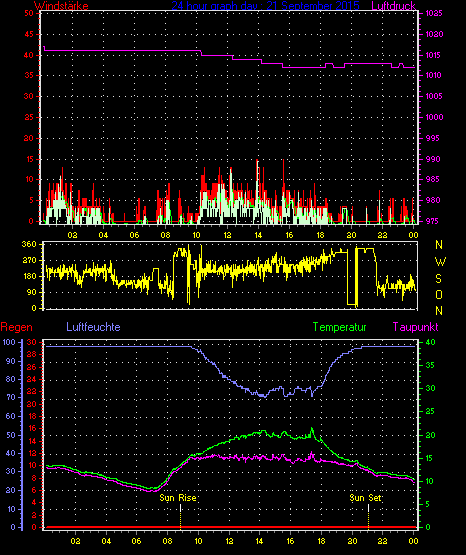
Task: Click the green 25 value on the temperature axis
Action: click(430, 411)
